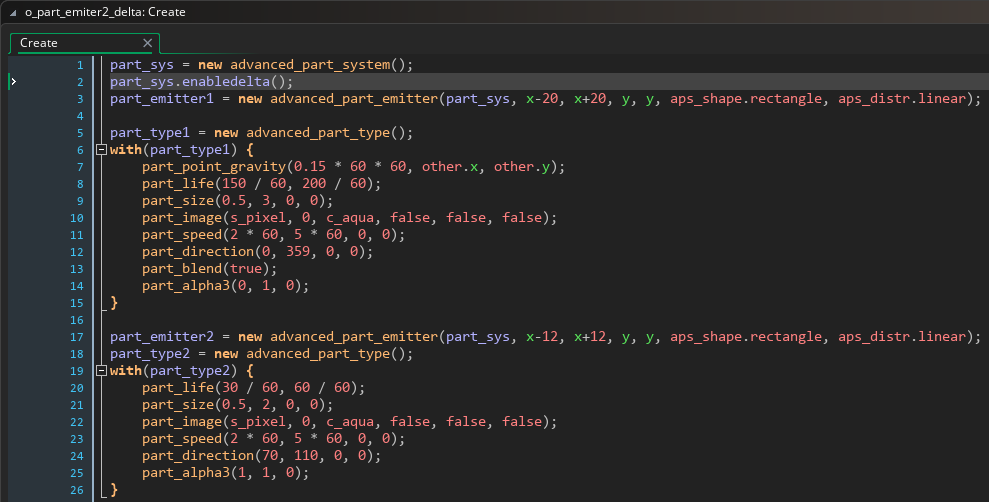Click the current-line arrow marker on line 2

point(13,82)
